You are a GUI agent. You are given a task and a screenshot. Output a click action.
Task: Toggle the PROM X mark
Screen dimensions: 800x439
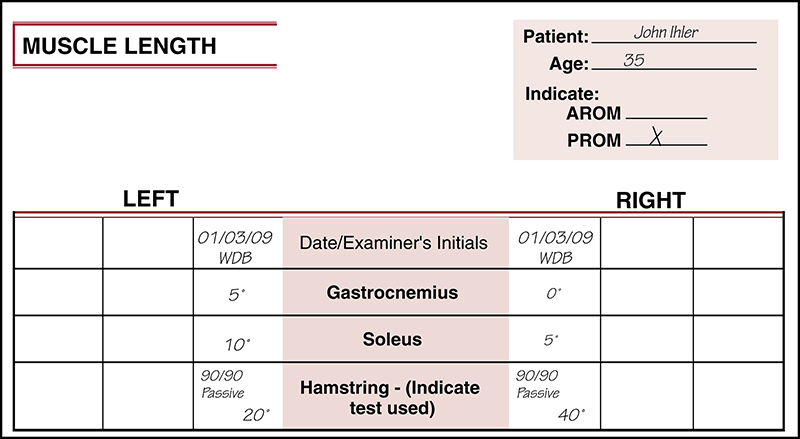coord(656,138)
